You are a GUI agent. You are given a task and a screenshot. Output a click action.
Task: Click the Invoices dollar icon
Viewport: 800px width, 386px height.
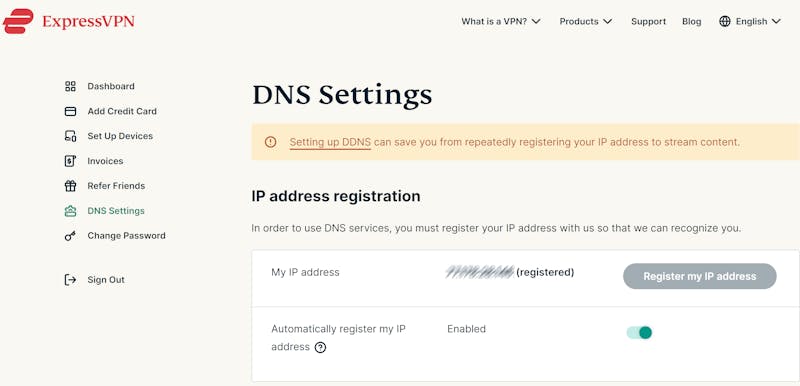(70, 161)
